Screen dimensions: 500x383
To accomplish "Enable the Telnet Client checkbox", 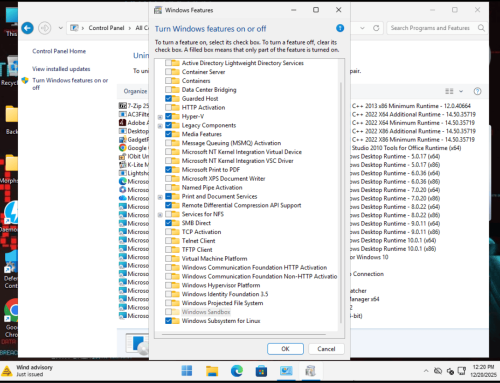I will [168, 241].
